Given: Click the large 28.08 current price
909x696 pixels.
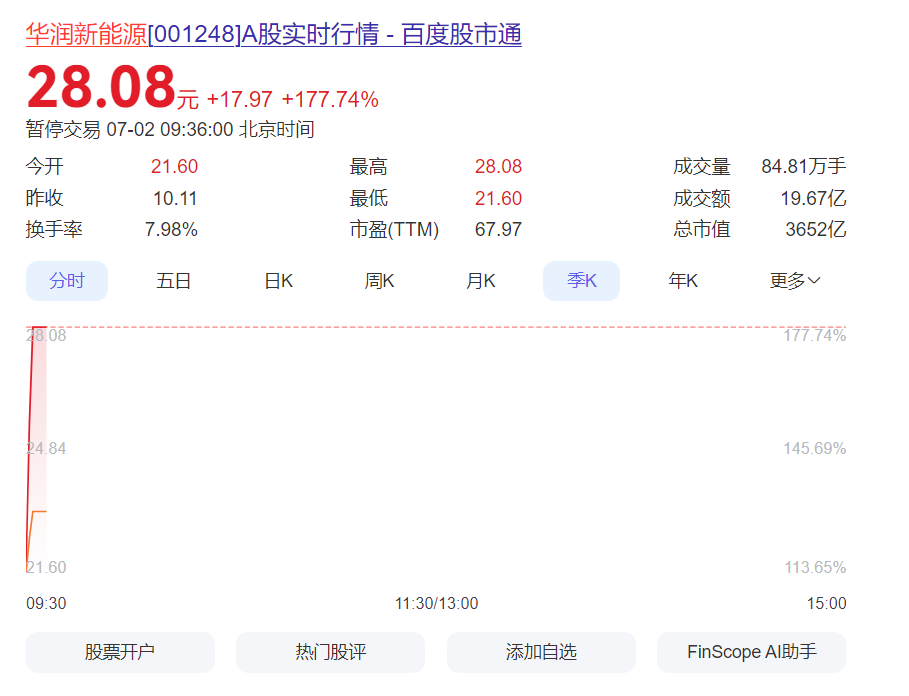Looking at the screenshot, I should pyautogui.click(x=101, y=87).
